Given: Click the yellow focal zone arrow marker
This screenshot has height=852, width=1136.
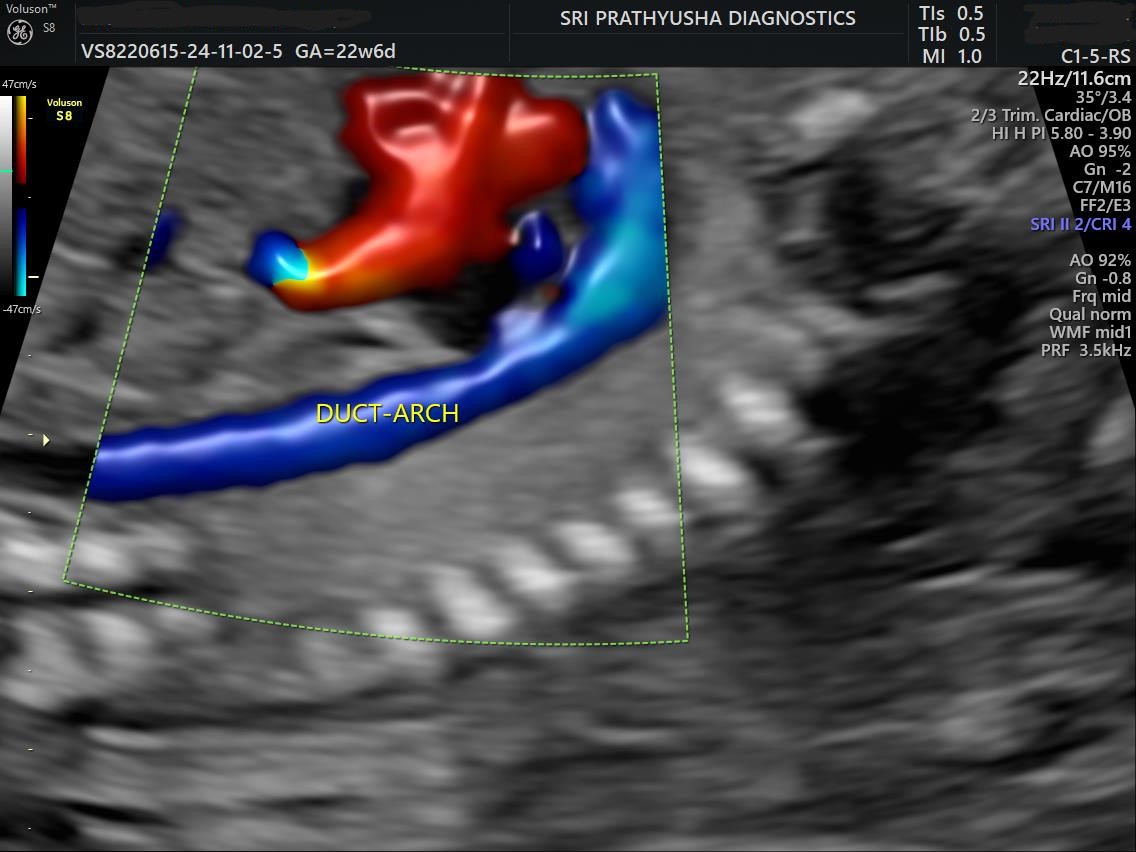Looking at the screenshot, I should click(x=46, y=439).
